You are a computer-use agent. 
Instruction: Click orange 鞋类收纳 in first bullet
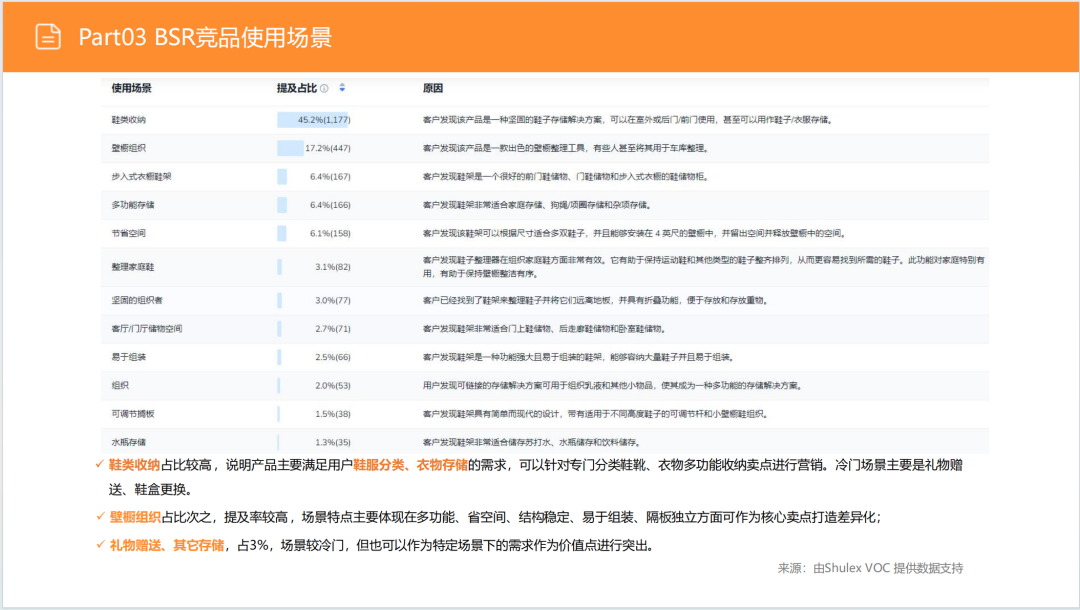134,465
